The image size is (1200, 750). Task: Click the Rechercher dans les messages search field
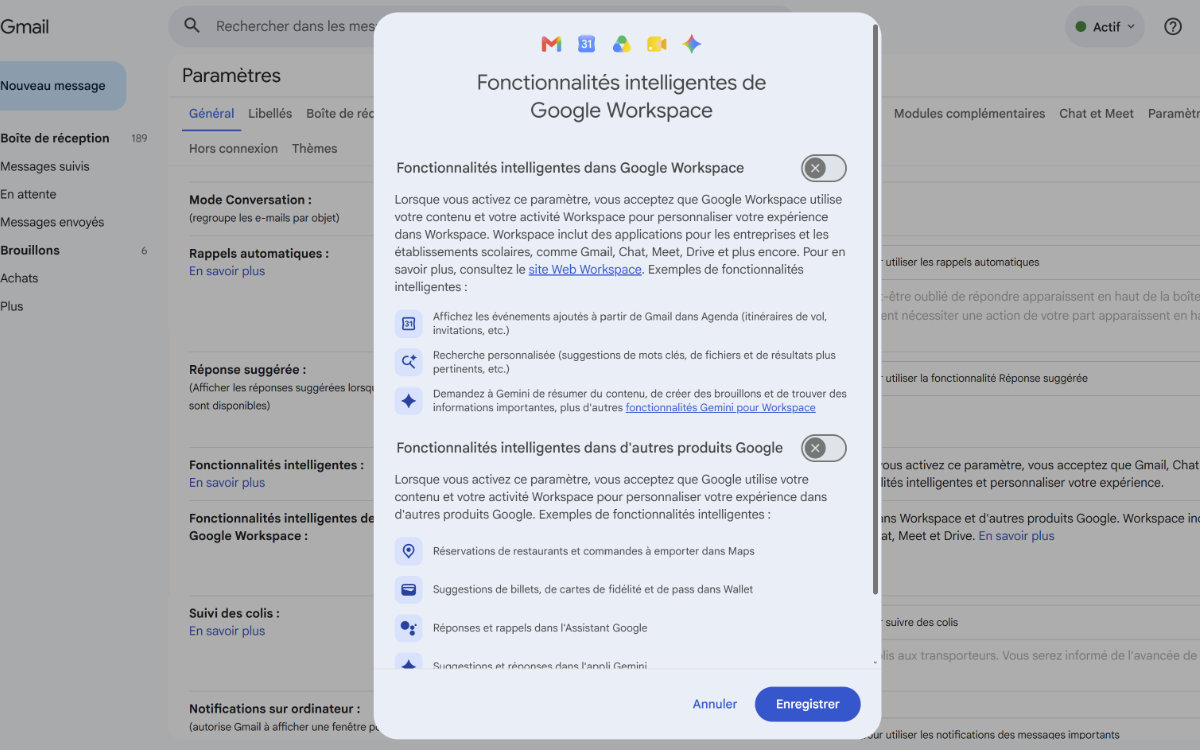pyautogui.click(x=295, y=27)
